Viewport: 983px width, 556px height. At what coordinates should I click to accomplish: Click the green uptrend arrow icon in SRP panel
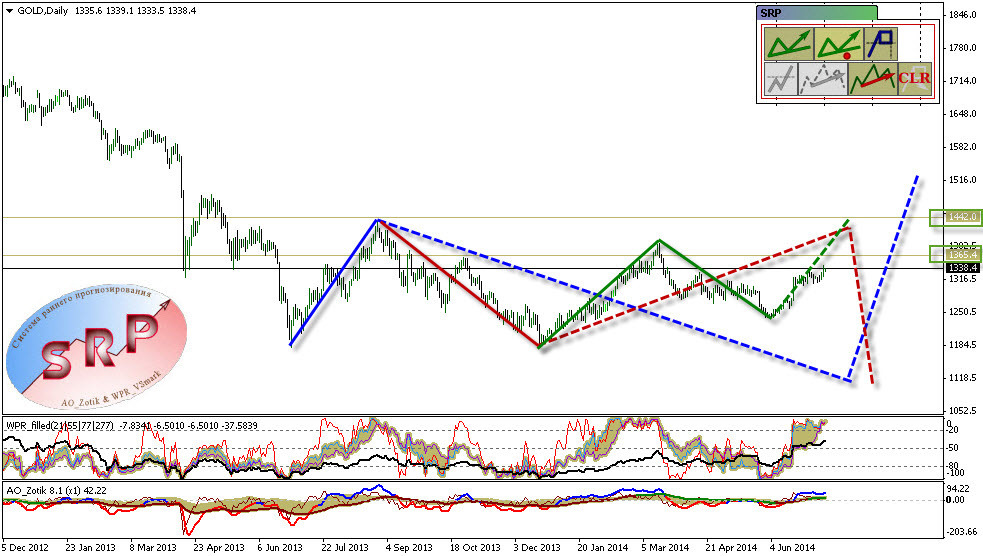[787, 43]
